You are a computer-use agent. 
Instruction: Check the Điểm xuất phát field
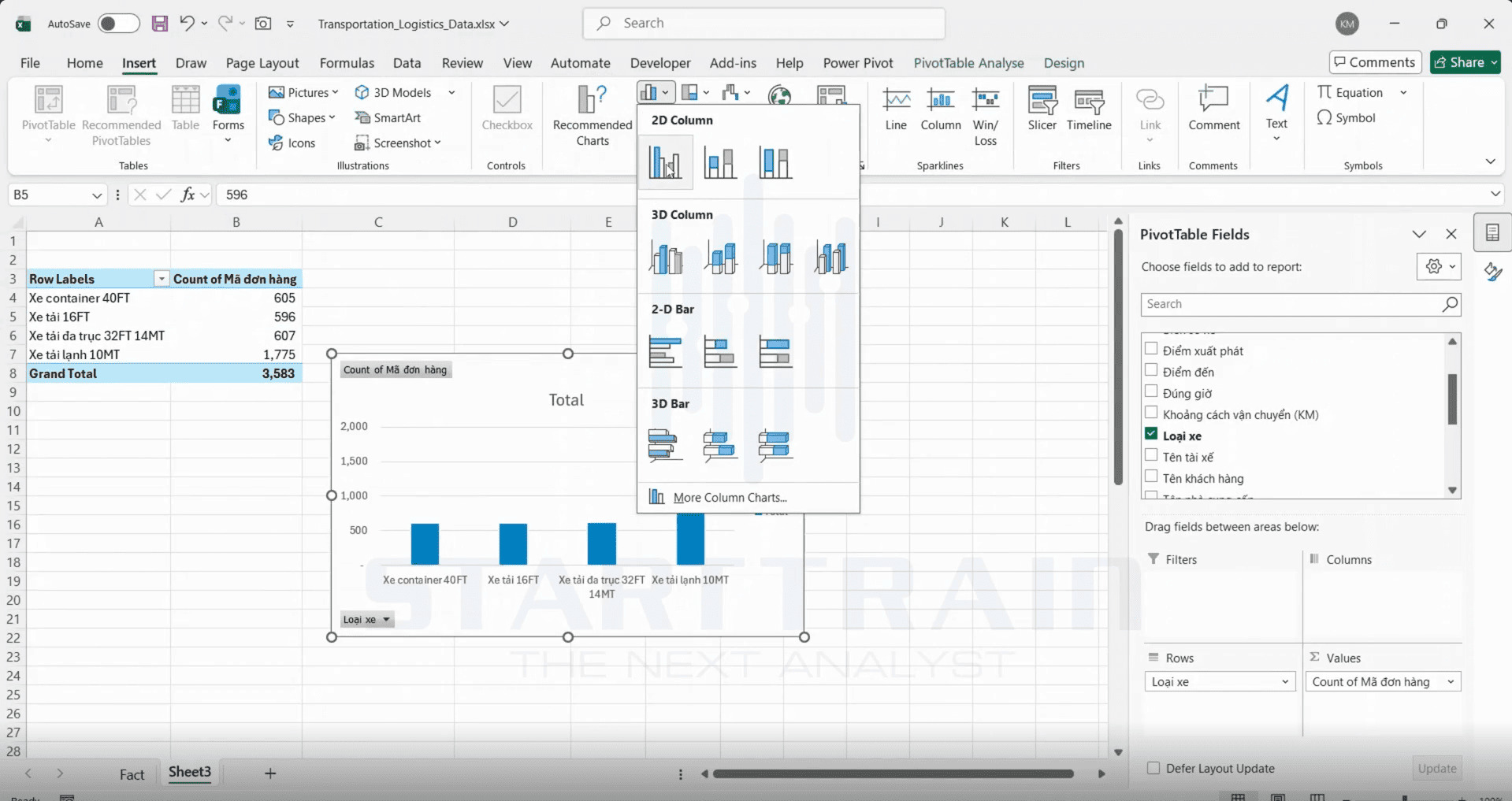point(1152,349)
